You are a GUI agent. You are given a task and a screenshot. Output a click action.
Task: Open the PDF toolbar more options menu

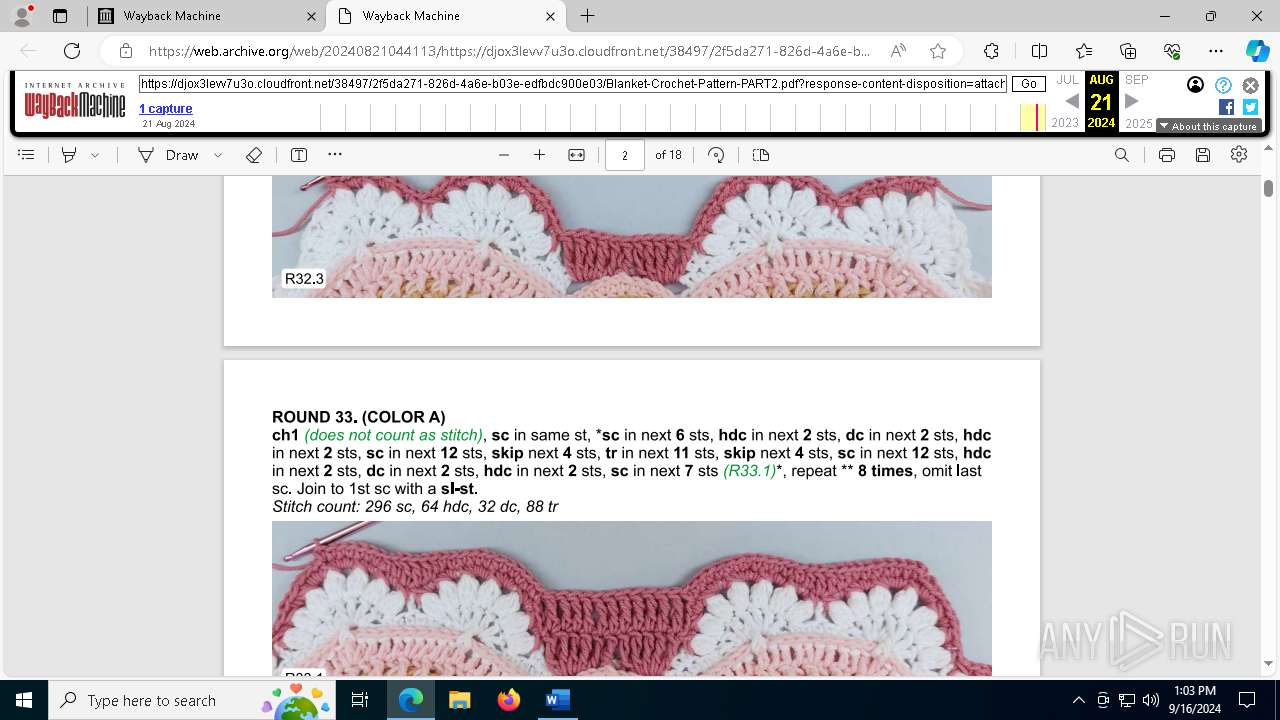coord(335,155)
